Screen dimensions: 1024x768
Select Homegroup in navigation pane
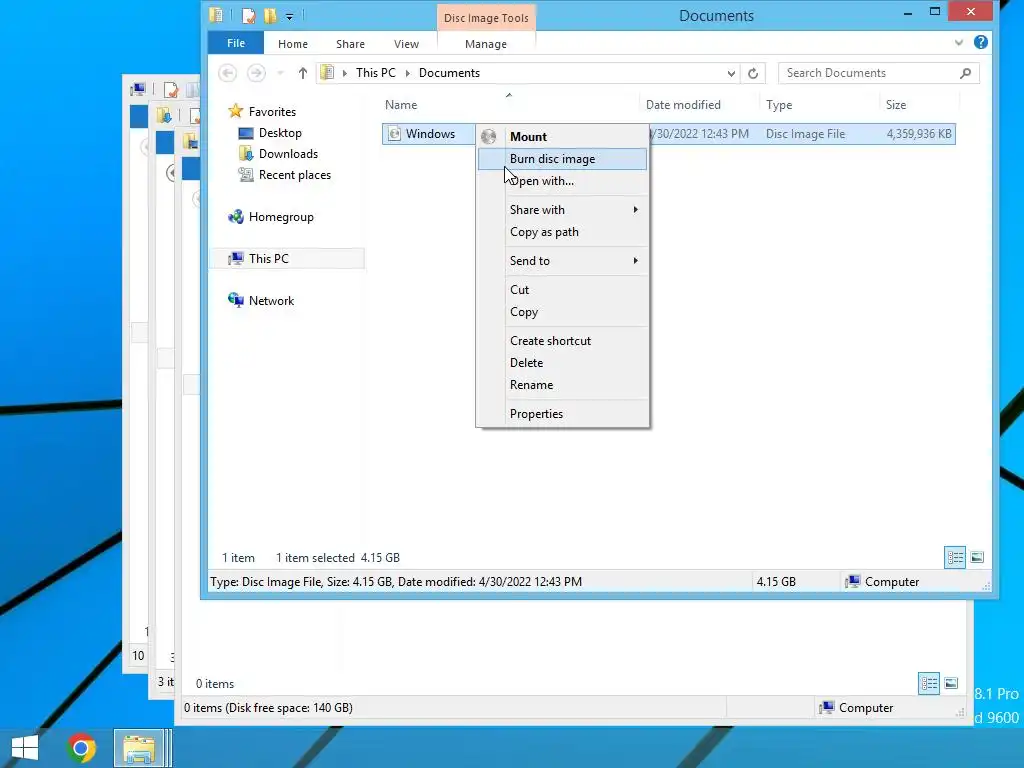pyautogui.click(x=281, y=217)
